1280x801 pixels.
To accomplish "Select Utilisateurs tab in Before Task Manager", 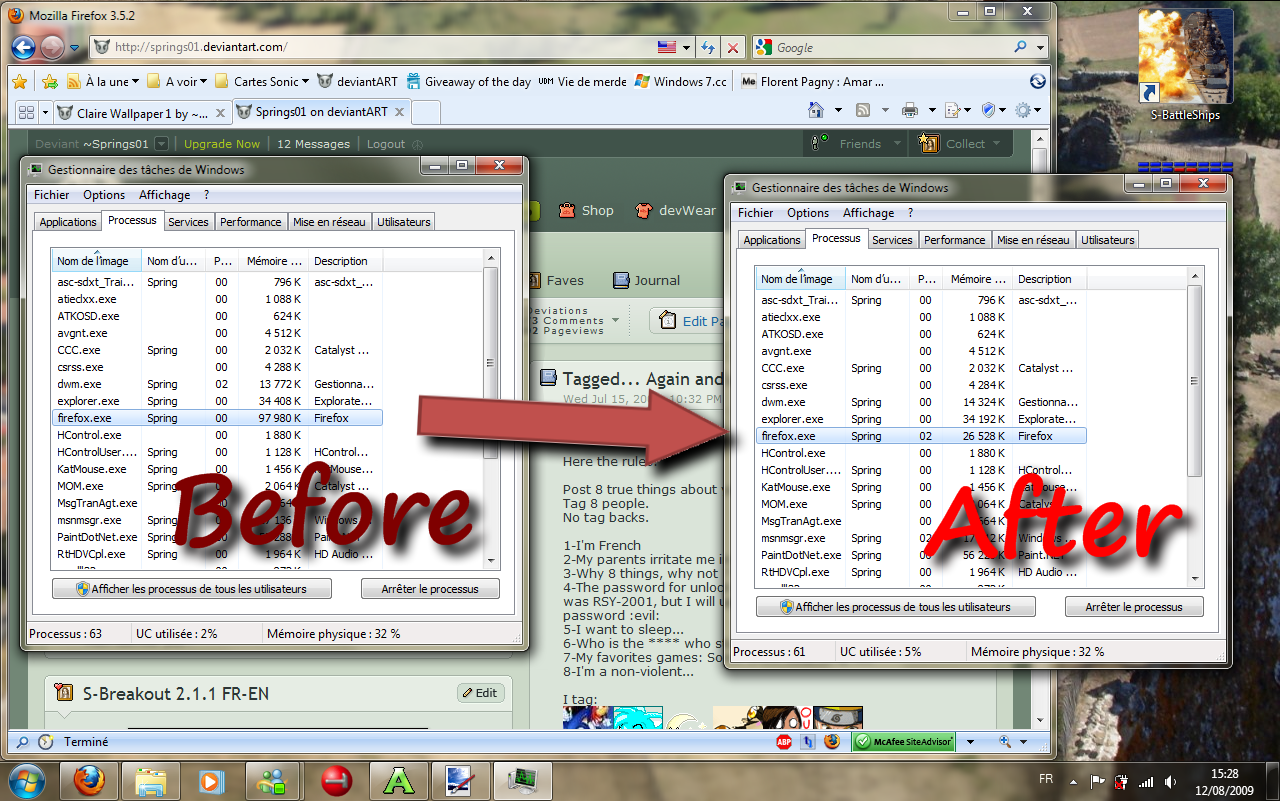I will pos(404,222).
